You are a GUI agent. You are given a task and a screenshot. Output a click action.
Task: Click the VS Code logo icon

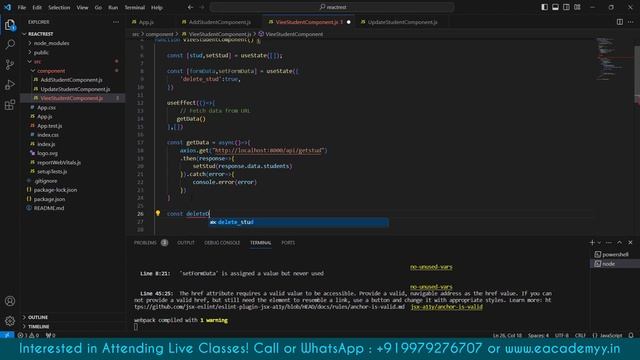[x=7, y=7]
